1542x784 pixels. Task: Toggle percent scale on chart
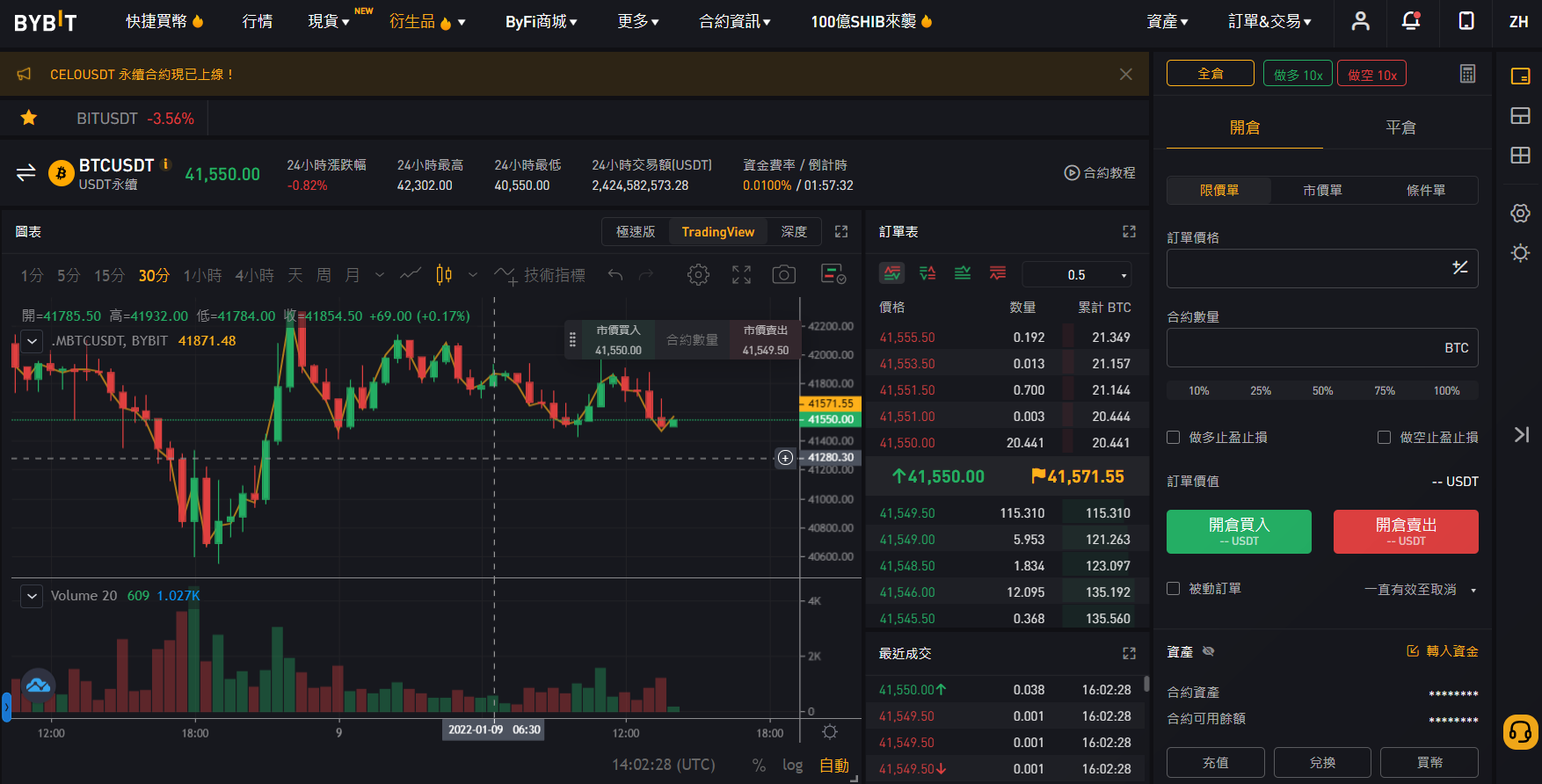click(x=759, y=766)
